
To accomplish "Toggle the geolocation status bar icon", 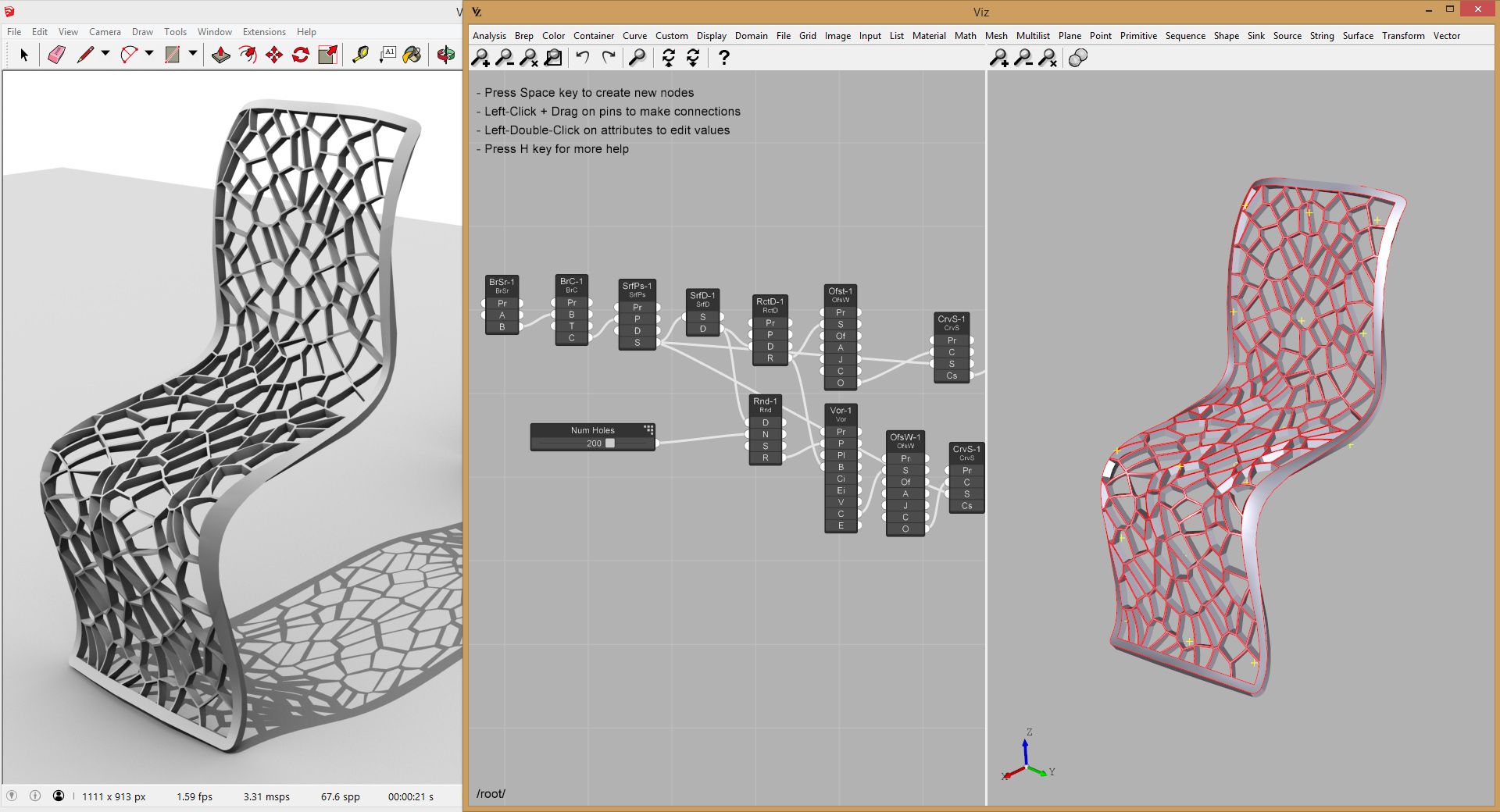I will pos(12,796).
